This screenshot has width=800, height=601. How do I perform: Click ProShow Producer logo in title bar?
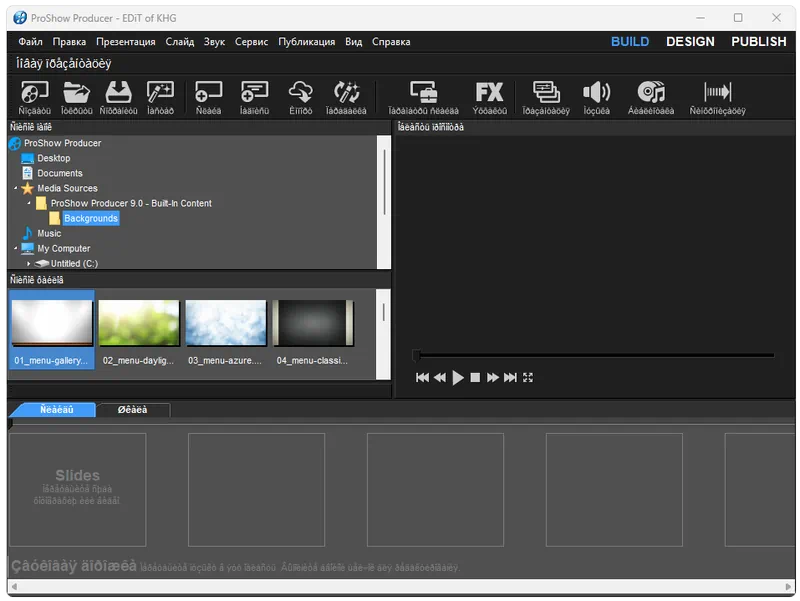pos(20,18)
